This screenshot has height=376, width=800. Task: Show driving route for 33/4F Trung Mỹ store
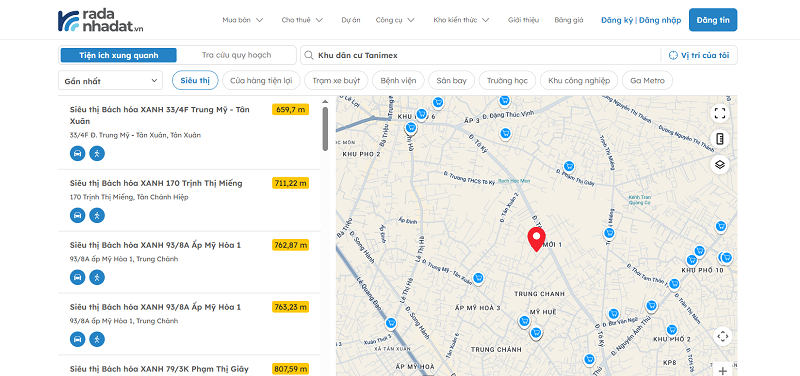pos(78,153)
